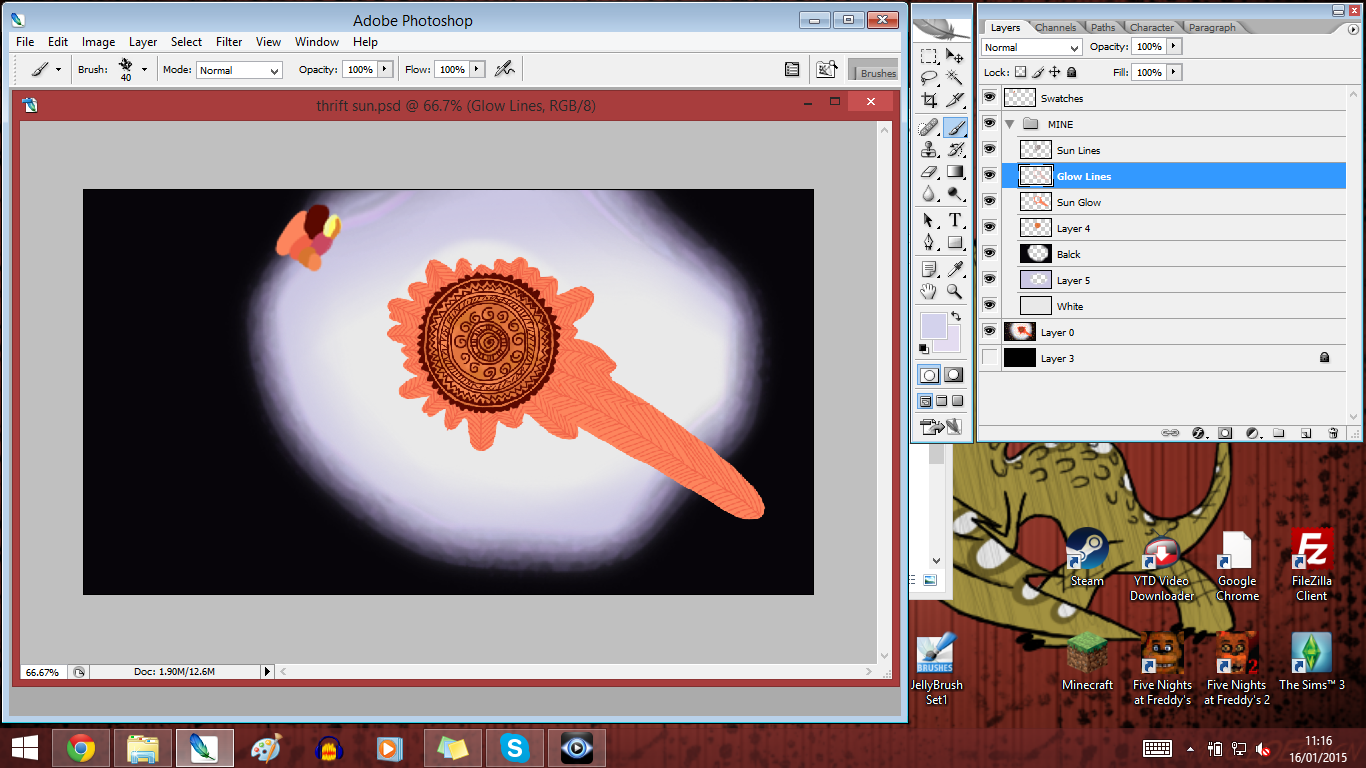Image resolution: width=1366 pixels, height=768 pixels.
Task: Open the Opacity slider arrow
Action: [1176, 45]
